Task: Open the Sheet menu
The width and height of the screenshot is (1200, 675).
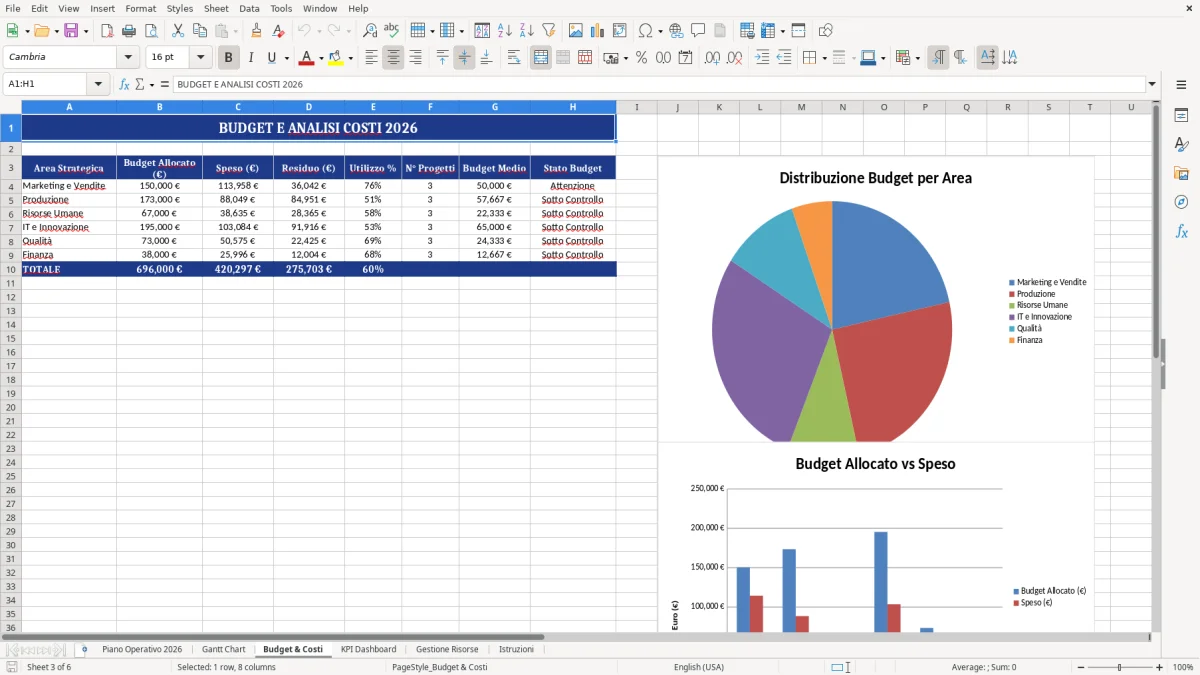Action: pyautogui.click(x=216, y=8)
